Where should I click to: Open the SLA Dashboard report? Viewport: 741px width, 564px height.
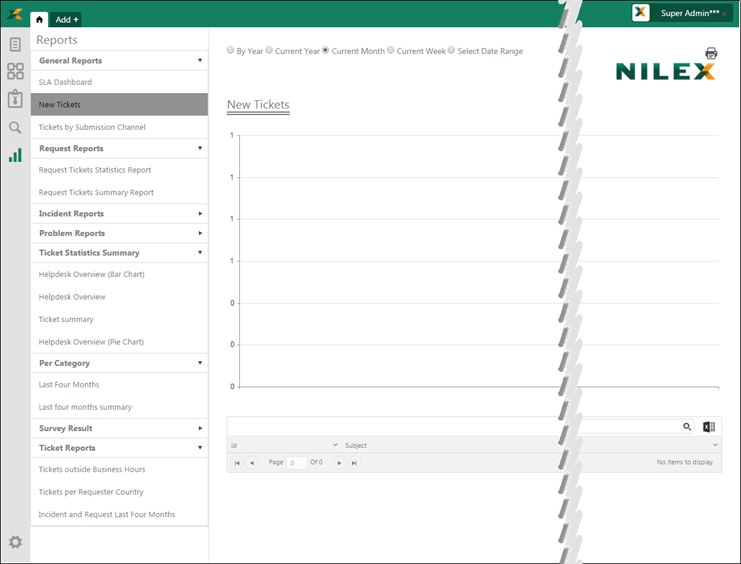[x=65, y=82]
